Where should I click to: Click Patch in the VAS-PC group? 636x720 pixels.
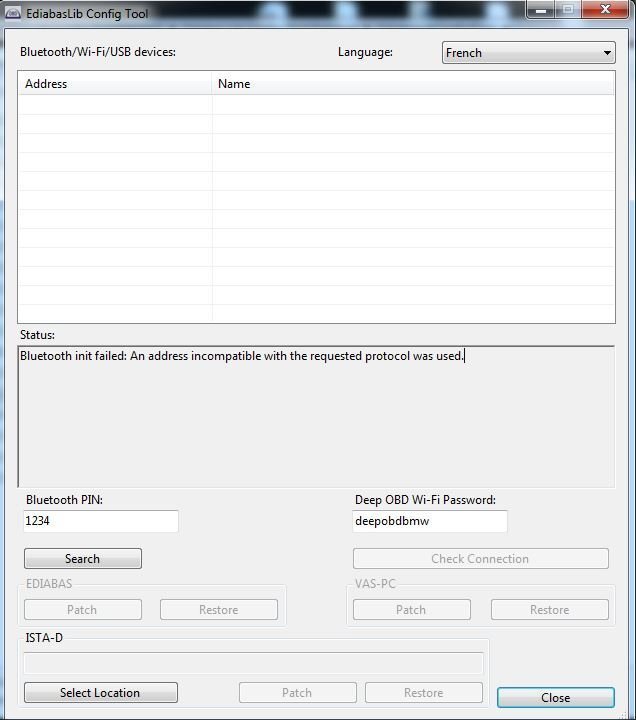[411, 610]
